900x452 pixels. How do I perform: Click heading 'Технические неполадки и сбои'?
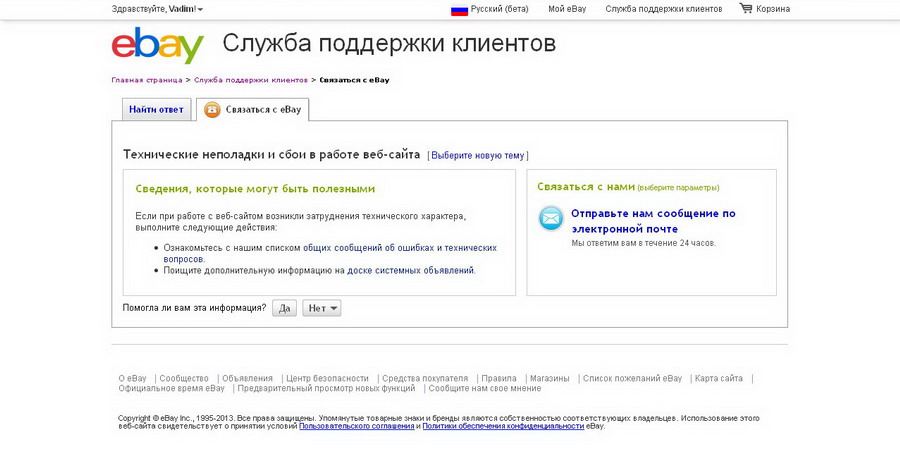(271, 155)
